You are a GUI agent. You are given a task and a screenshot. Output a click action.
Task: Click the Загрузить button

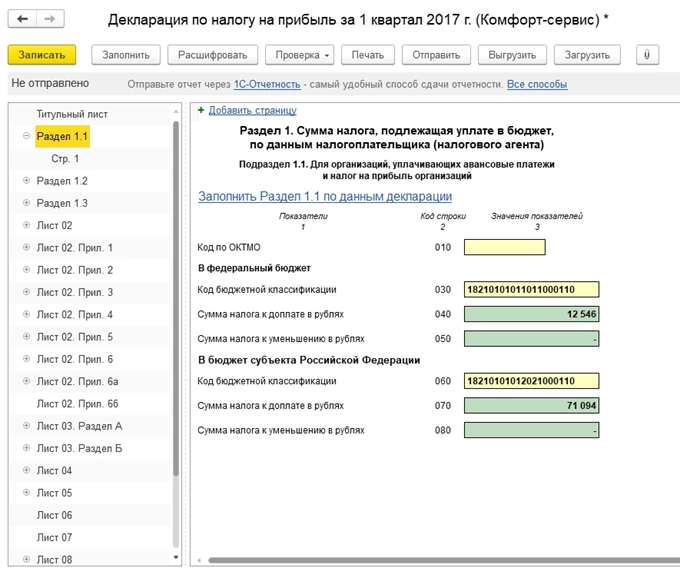(587, 55)
